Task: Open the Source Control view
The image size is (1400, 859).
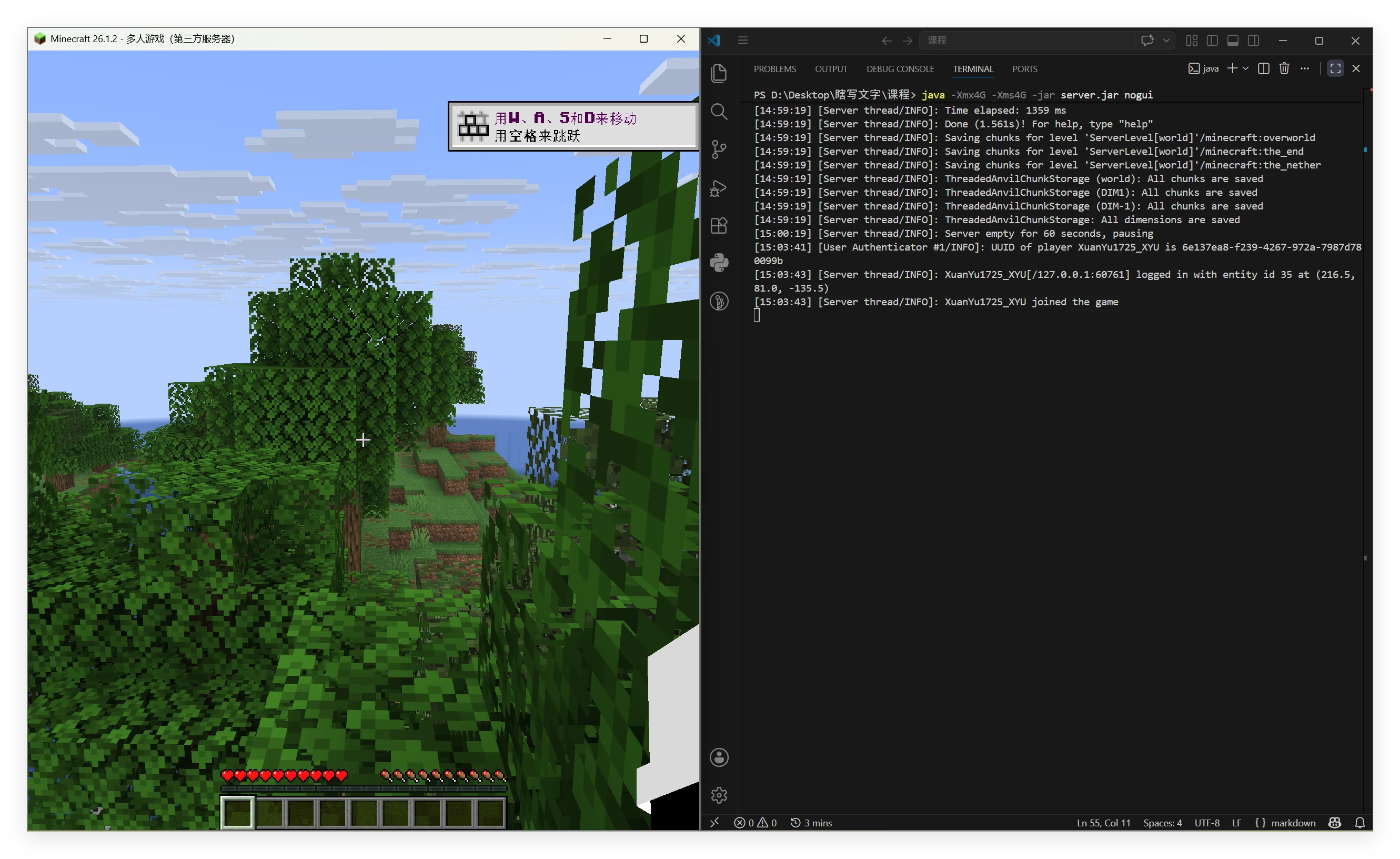Action: click(x=719, y=149)
